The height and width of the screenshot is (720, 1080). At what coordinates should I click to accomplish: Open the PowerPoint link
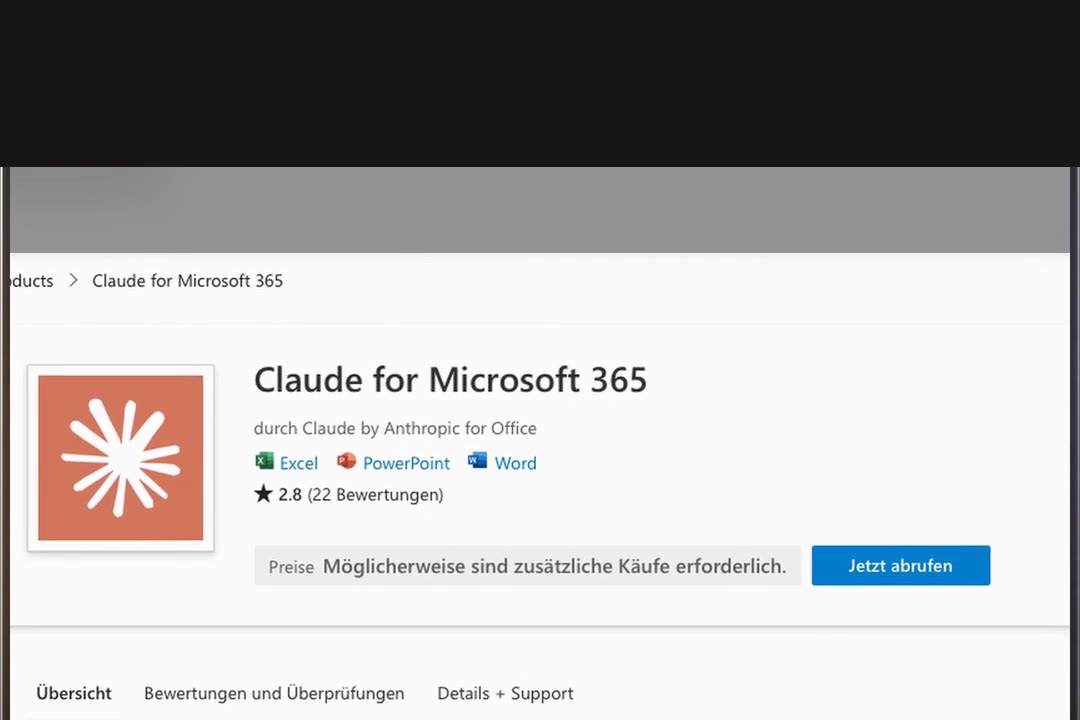(x=406, y=463)
